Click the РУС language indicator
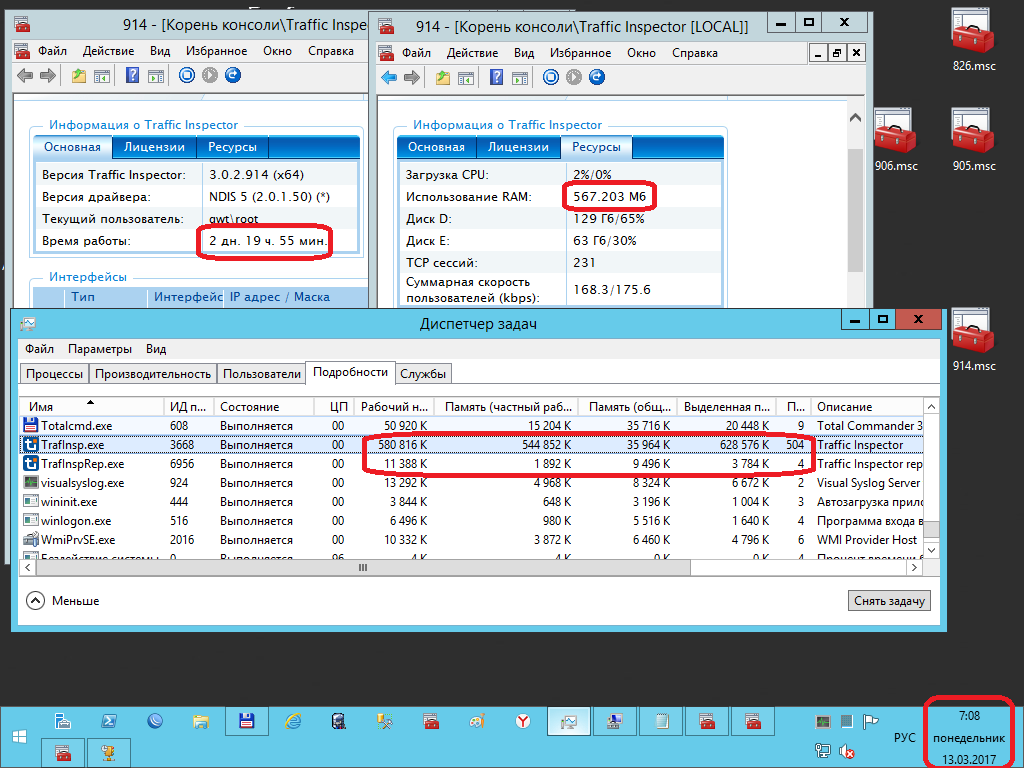This screenshot has height=768, width=1024. click(904, 737)
